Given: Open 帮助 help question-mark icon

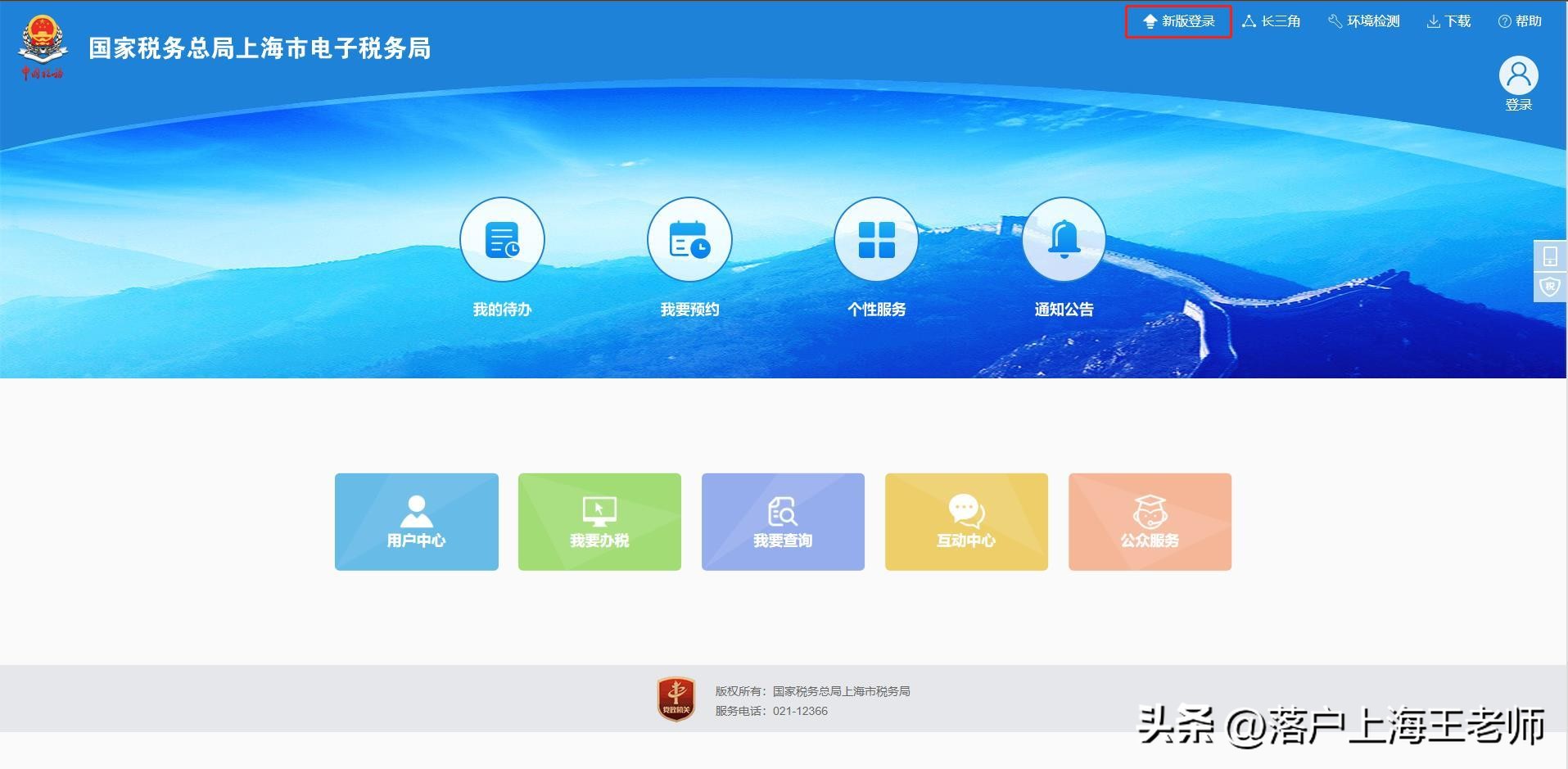Looking at the screenshot, I should [1519, 20].
